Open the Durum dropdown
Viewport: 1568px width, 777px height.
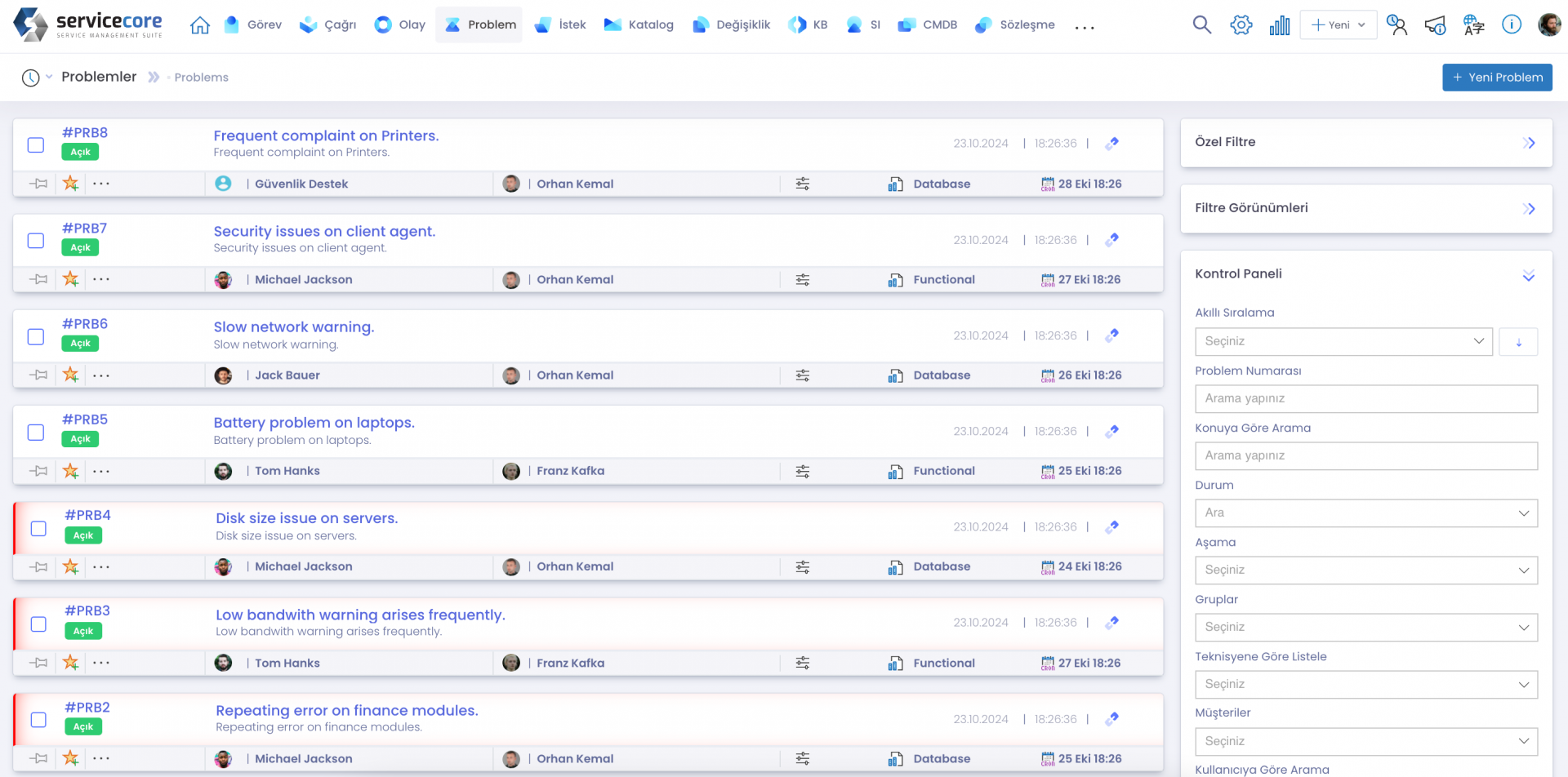pos(1365,513)
